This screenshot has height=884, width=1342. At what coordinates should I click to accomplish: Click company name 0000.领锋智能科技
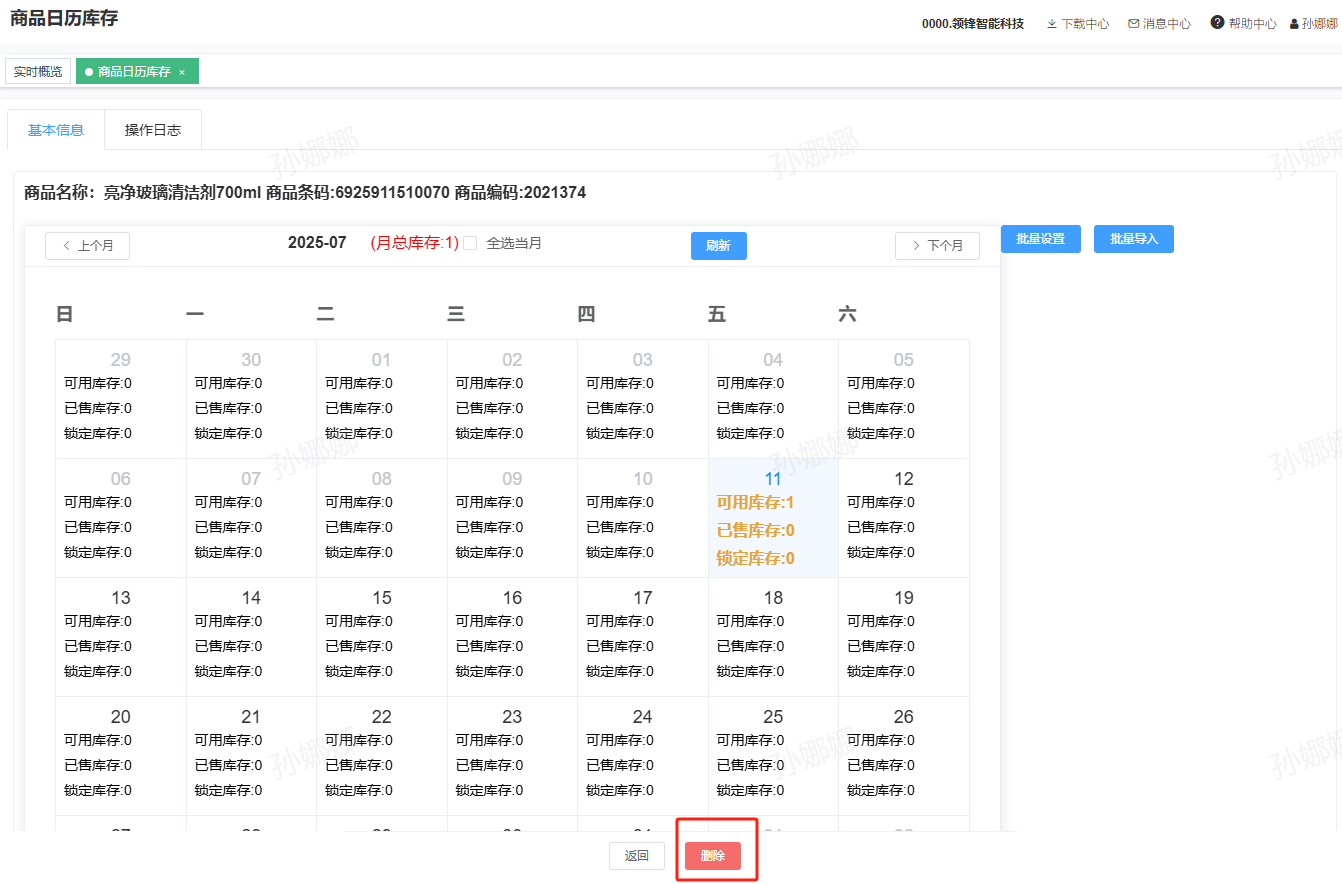pos(972,24)
